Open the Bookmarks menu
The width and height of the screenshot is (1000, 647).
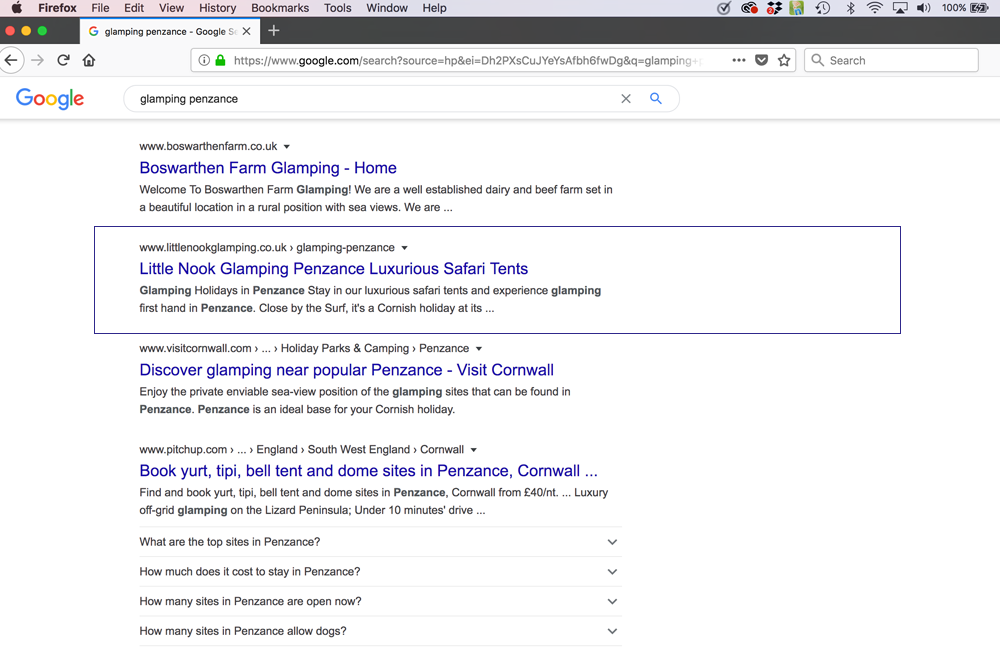click(x=280, y=8)
